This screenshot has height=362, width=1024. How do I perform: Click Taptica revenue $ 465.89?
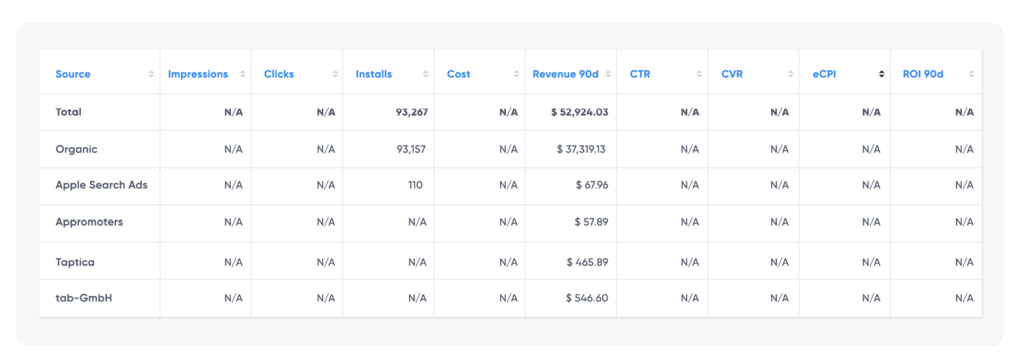588,262
